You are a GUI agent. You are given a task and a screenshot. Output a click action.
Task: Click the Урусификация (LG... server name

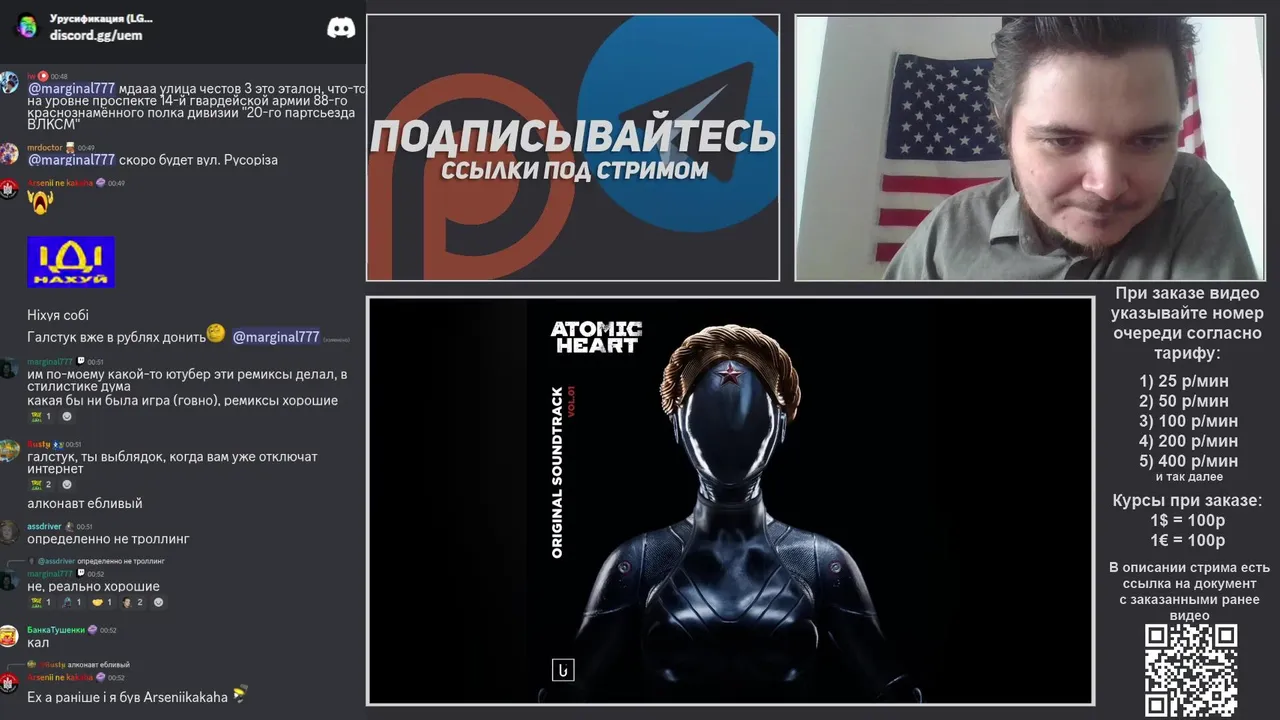[101, 18]
